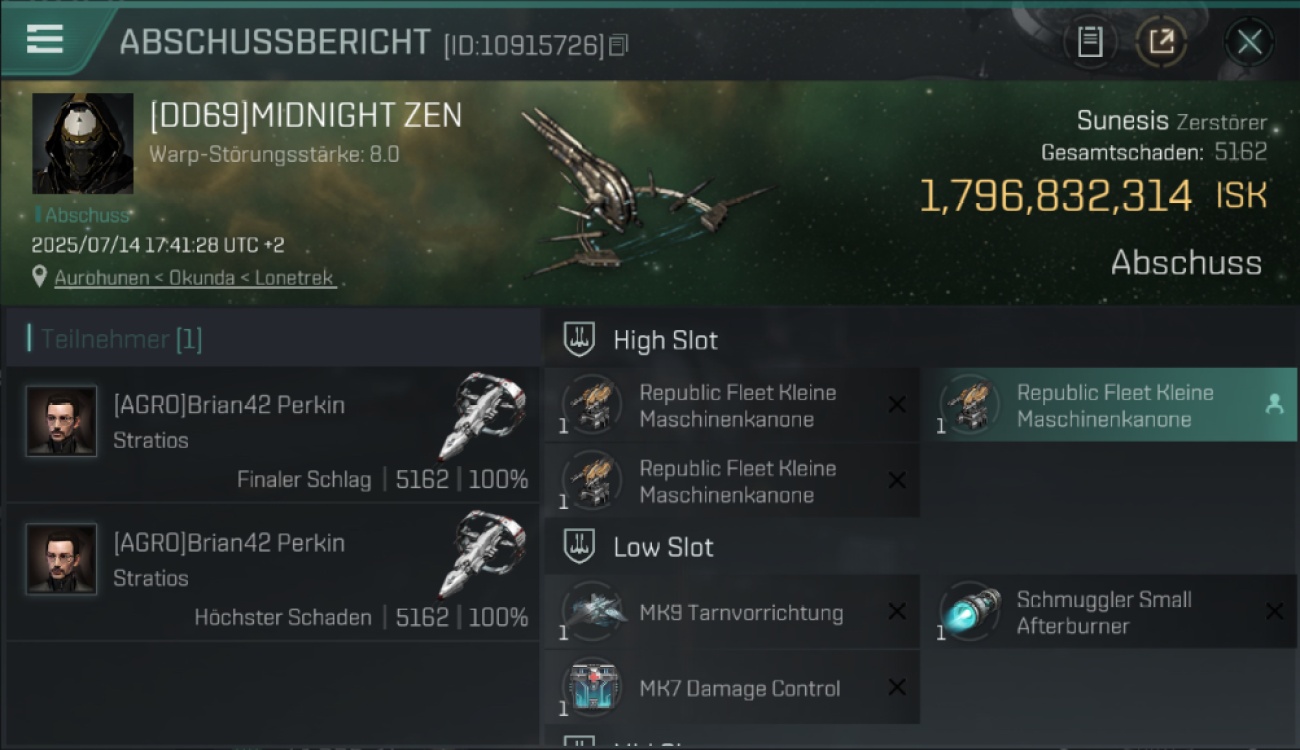Click the X next to Schmuggler Small Afterburner

1274,611
